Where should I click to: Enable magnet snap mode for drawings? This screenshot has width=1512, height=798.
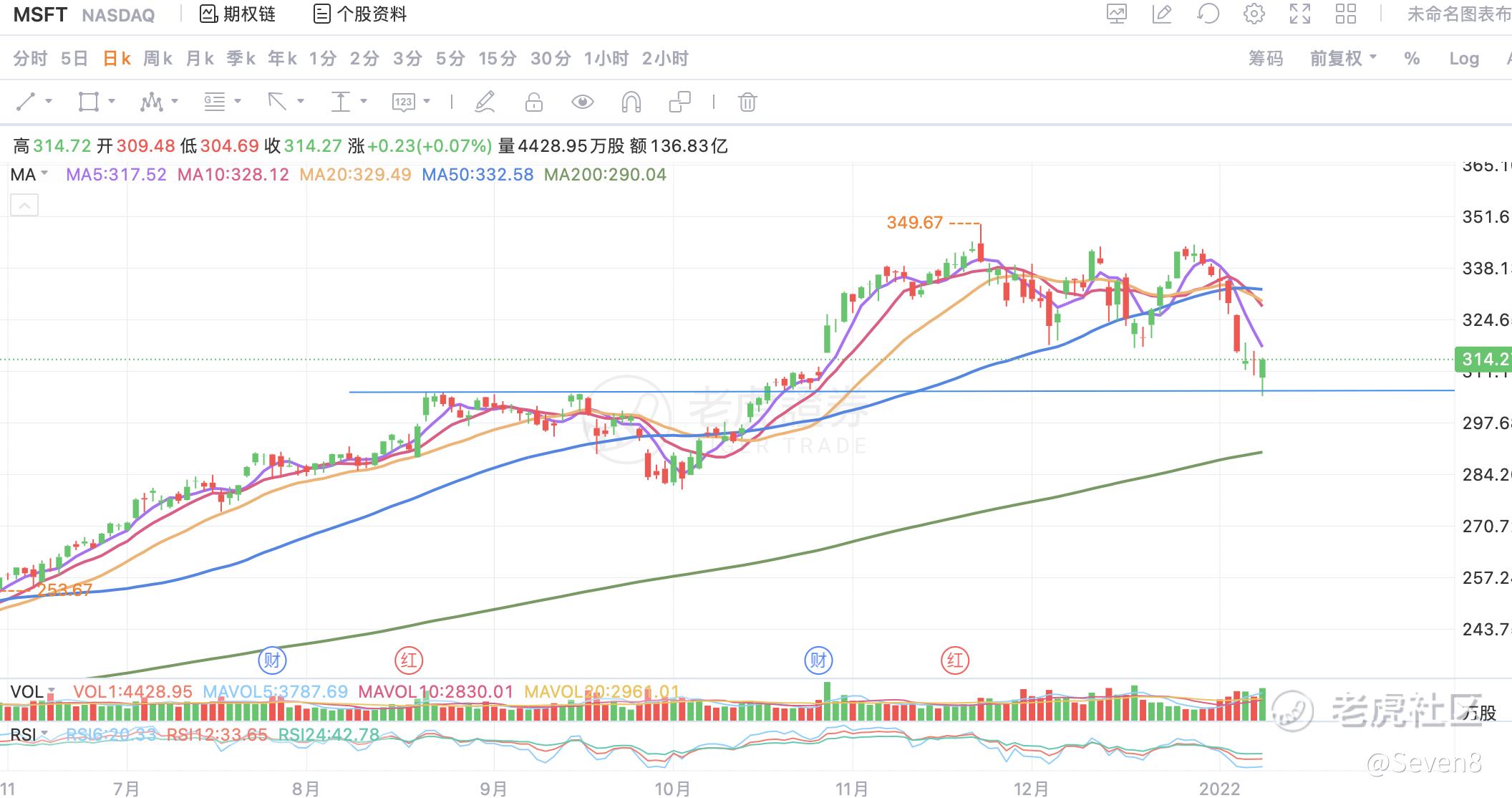[631, 102]
